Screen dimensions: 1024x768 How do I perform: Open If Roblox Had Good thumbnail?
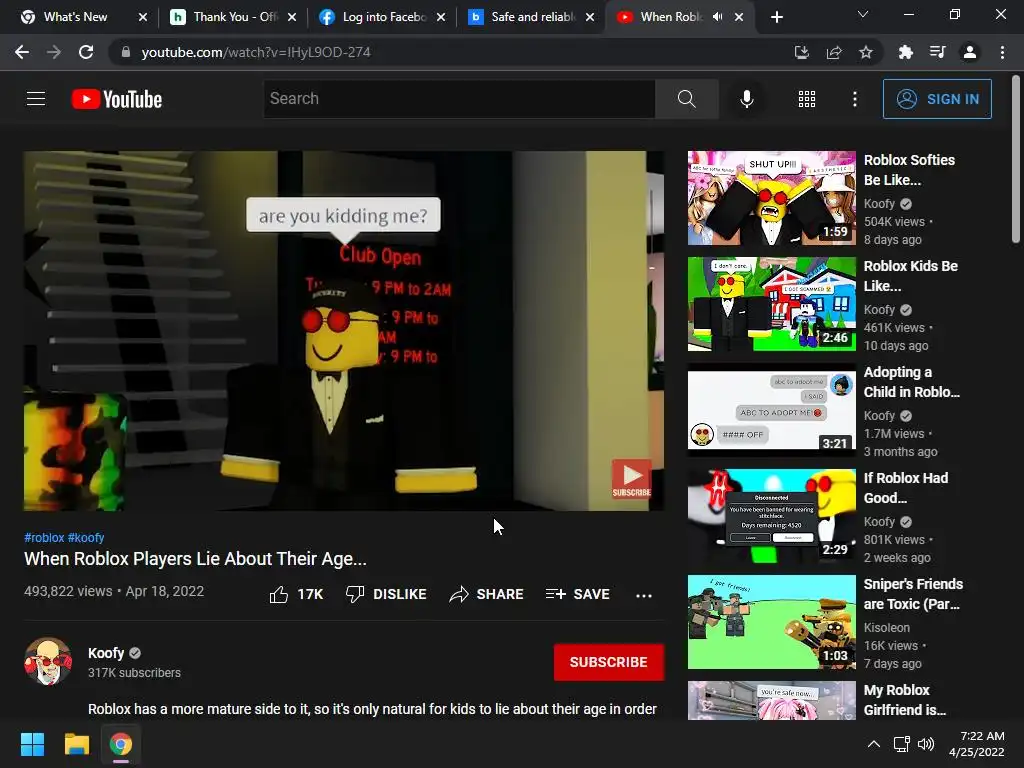[x=771, y=516]
